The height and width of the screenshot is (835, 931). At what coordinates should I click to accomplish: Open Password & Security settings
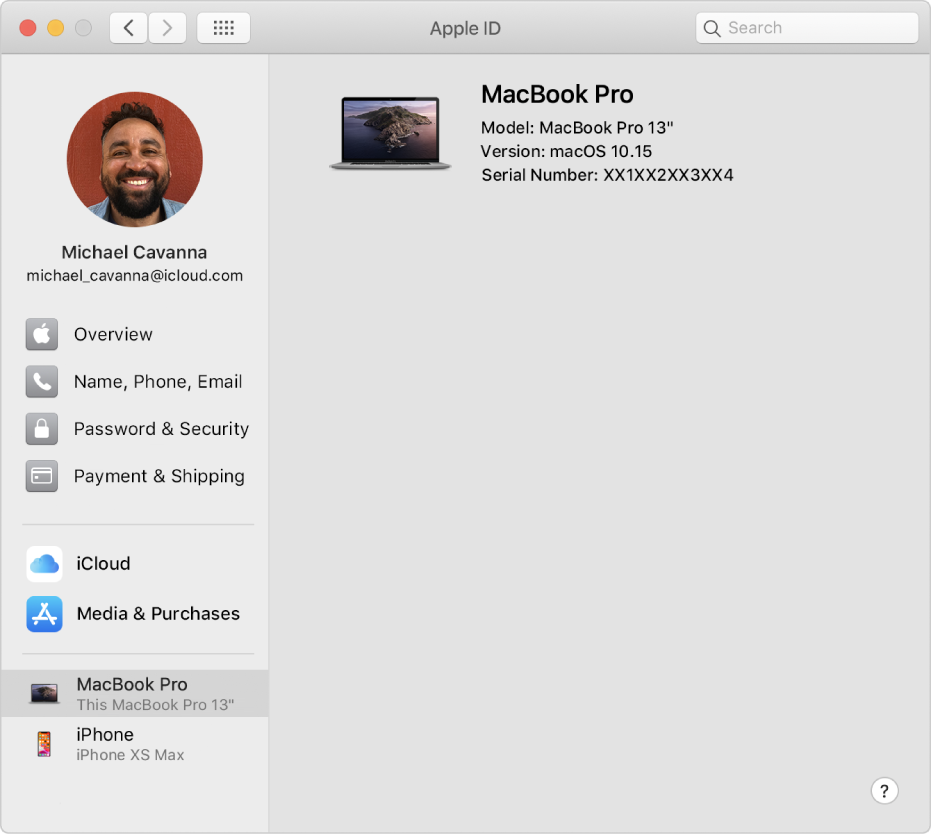(x=161, y=429)
